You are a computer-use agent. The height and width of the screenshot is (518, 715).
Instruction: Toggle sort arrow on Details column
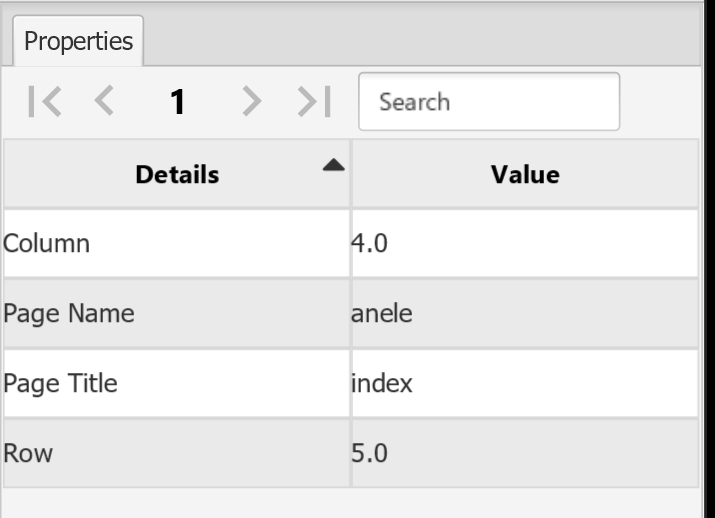(332, 164)
